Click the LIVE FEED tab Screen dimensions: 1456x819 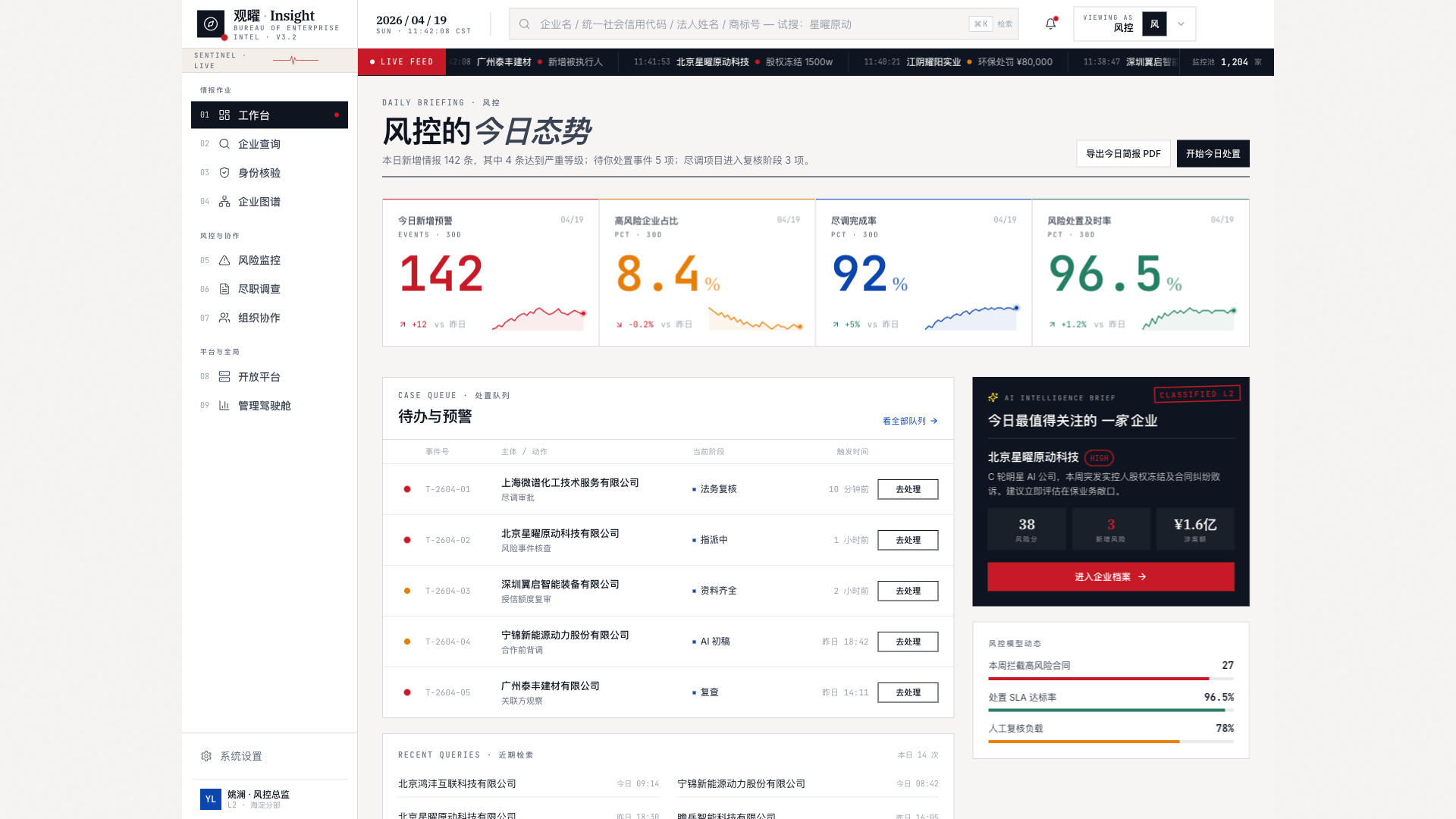[401, 61]
